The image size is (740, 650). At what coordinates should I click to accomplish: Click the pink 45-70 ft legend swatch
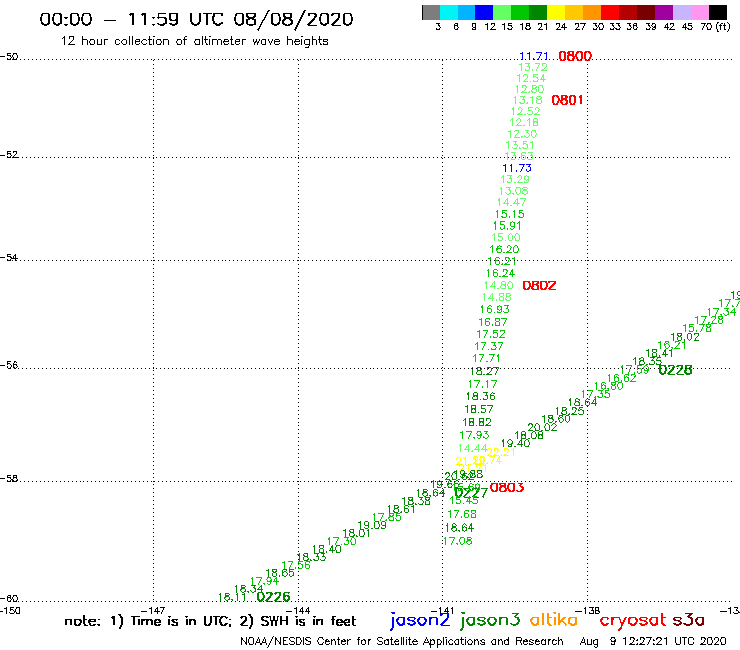(x=699, y=12)
